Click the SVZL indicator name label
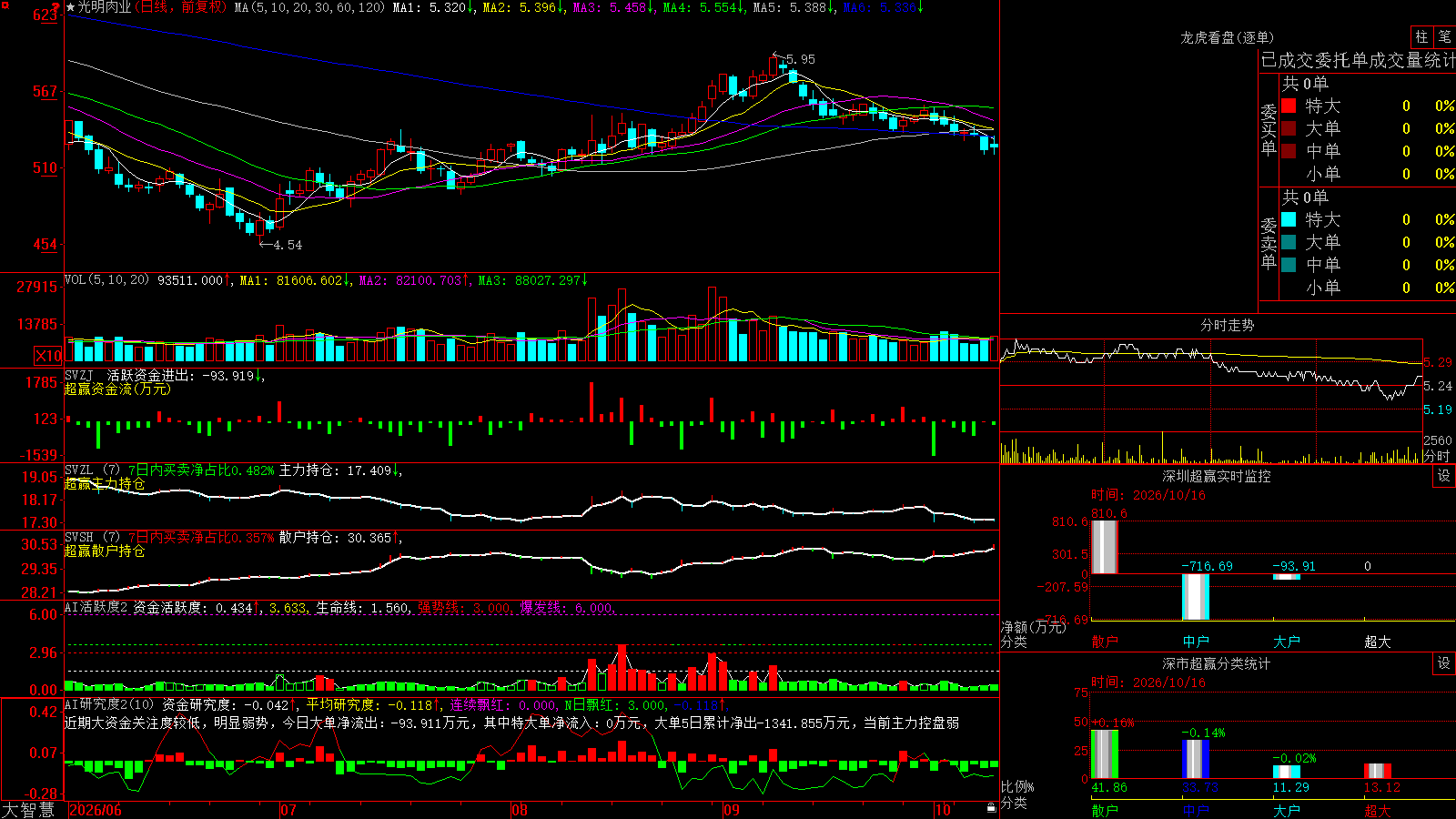 point(79,470)
